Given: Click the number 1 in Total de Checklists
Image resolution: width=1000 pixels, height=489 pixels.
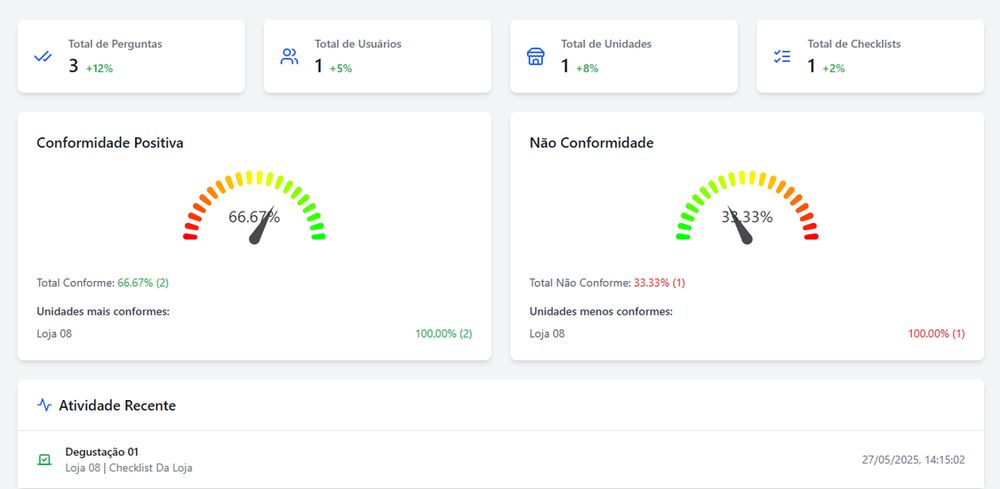Looking at the screenshot, I should click(812, 66).
